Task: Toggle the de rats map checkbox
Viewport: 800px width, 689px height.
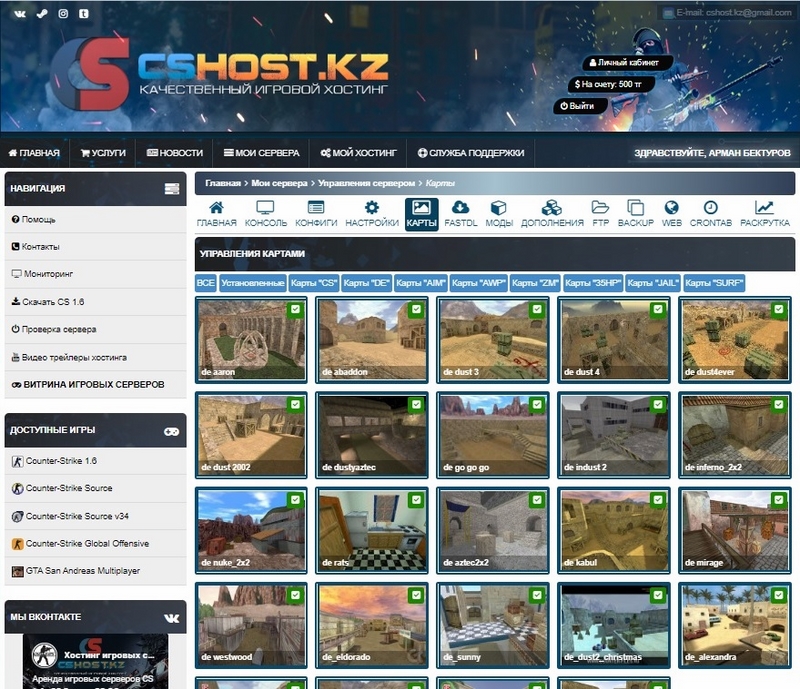Action: point(416,500)
